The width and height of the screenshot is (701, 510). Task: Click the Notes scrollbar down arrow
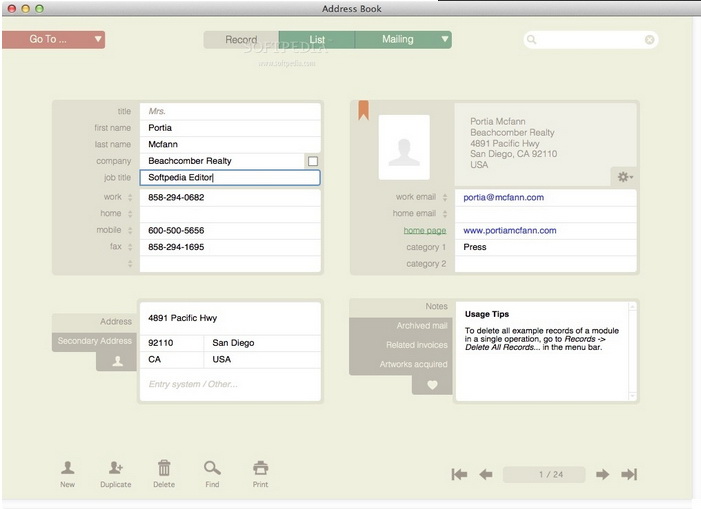click(633, 396)
